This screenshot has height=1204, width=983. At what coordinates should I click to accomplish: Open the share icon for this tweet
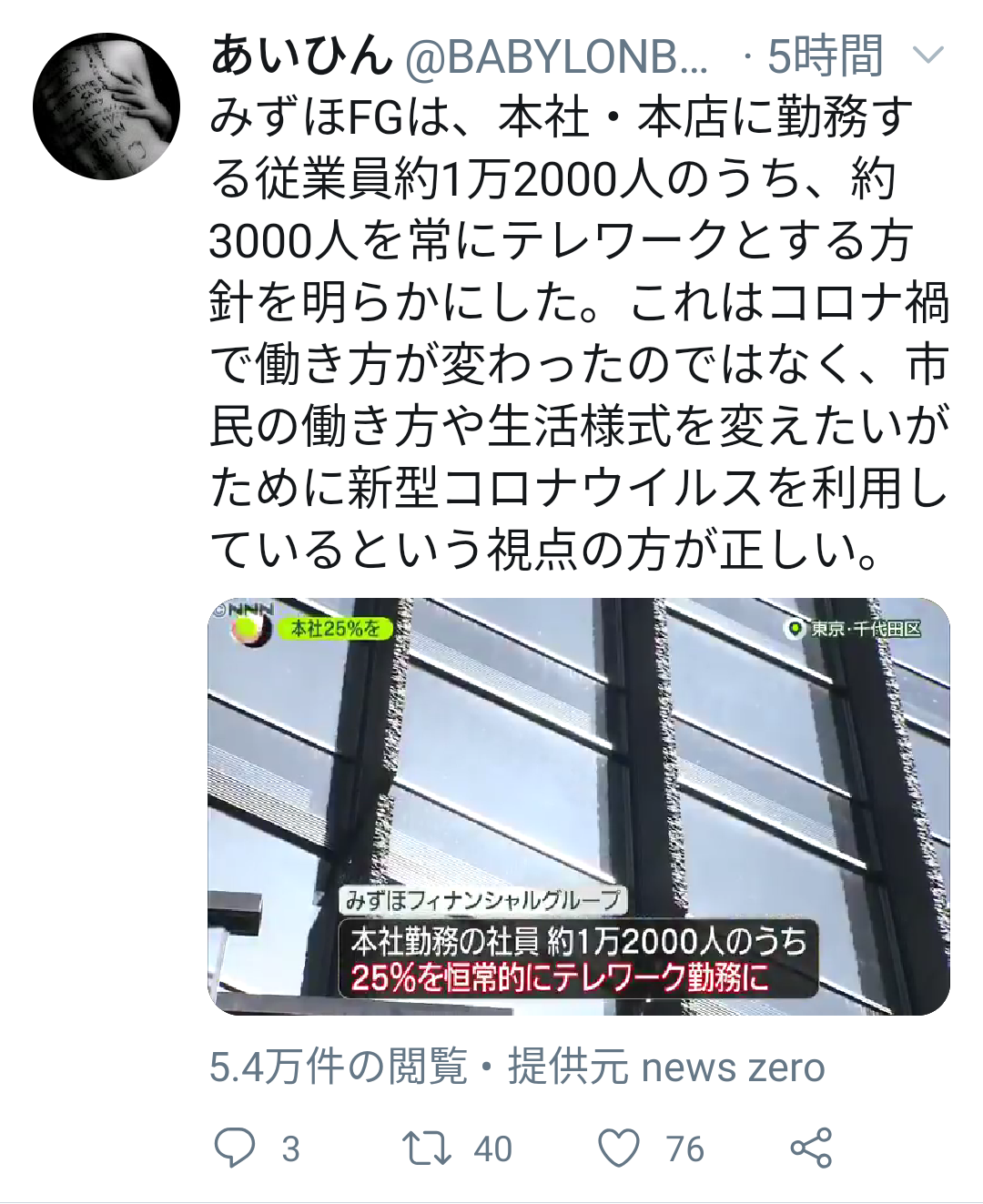coord(811,1148)
